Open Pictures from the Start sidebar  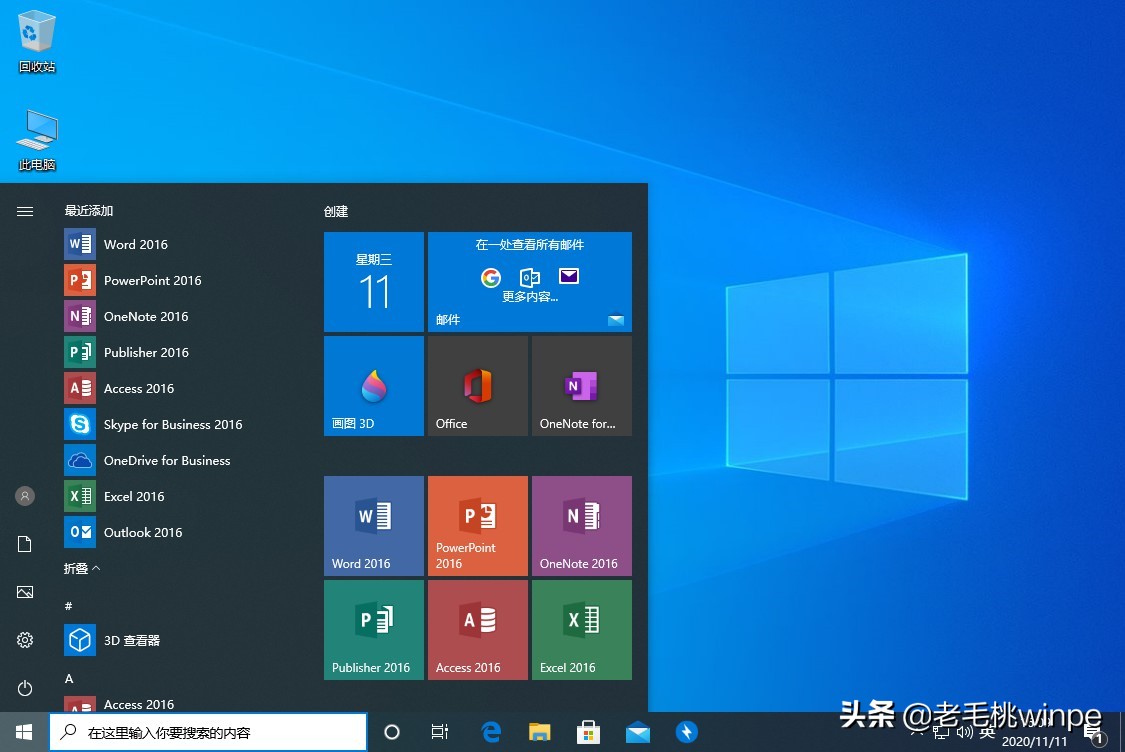[24, 592]
